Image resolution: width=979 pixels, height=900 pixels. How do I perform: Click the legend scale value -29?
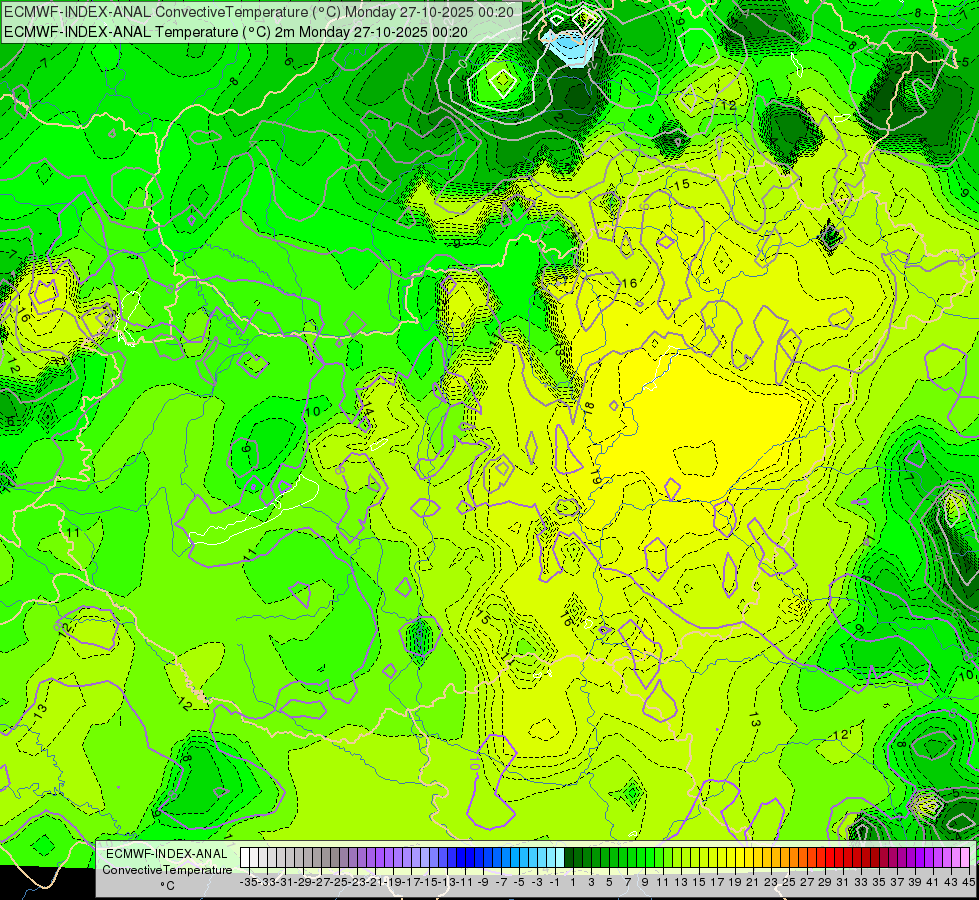pos(303,882)
